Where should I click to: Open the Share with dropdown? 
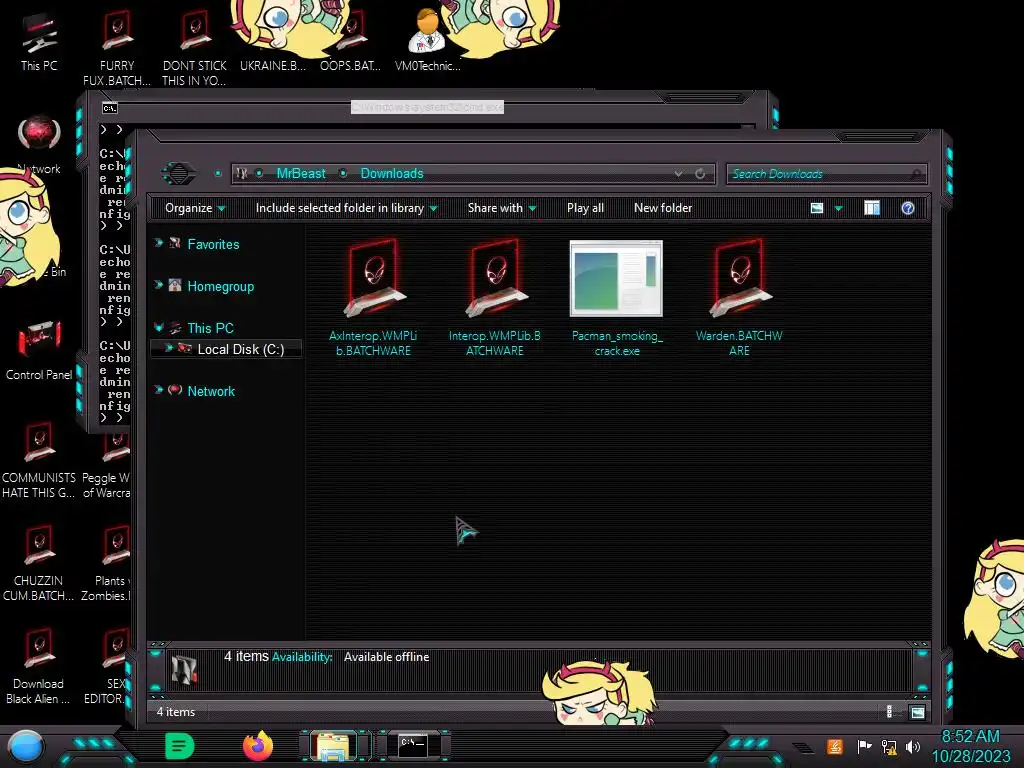click(x=502, y=208)
